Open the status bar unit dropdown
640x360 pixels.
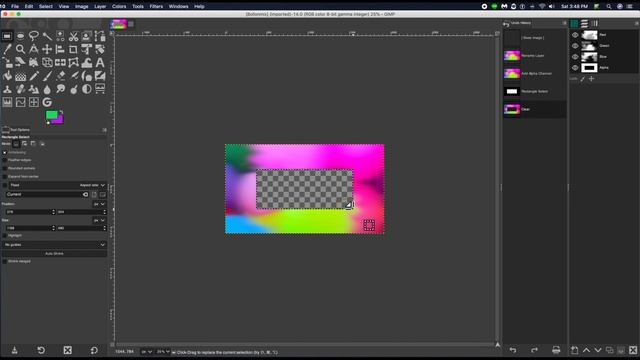(147, 352)
